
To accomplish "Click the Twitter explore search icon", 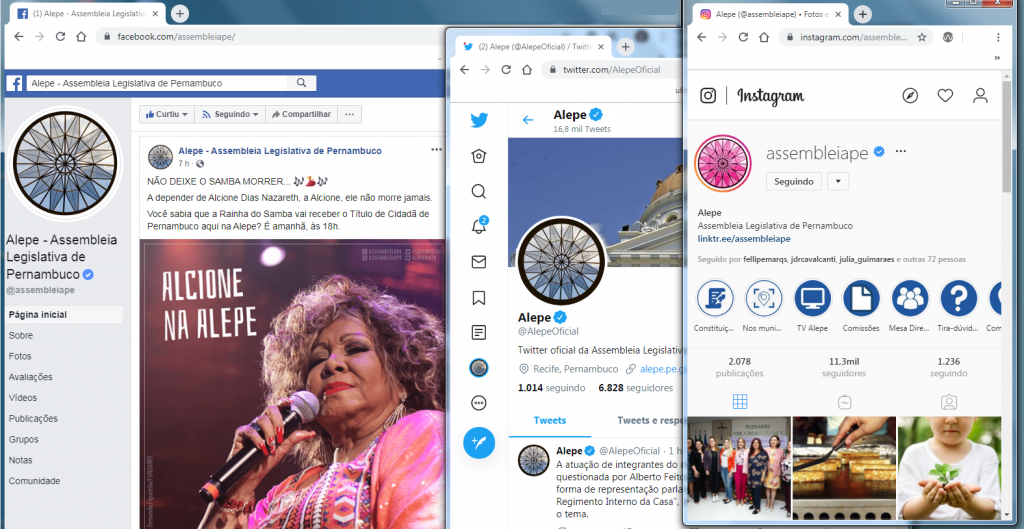I will coord(479,191).
